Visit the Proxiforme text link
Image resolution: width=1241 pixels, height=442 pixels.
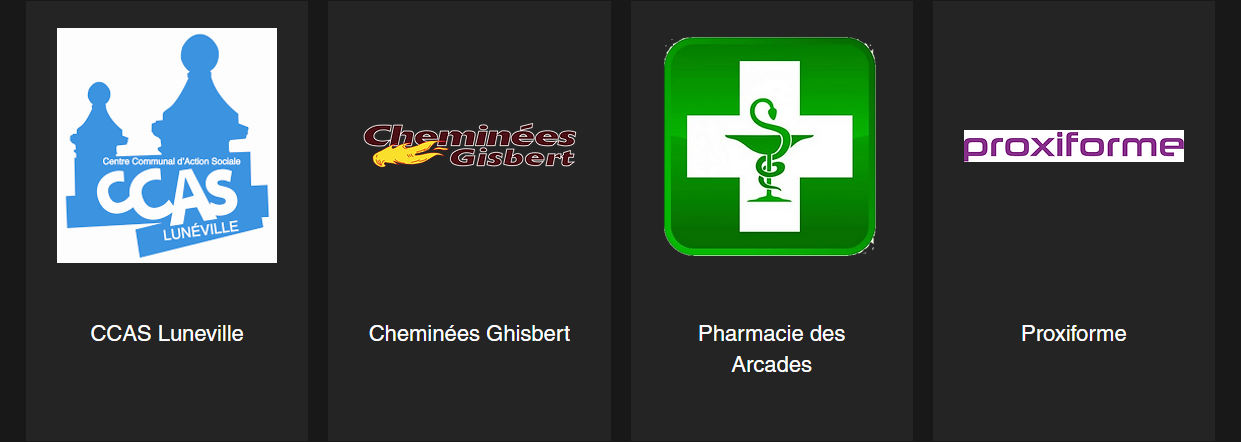click(x=1074, y=333)
